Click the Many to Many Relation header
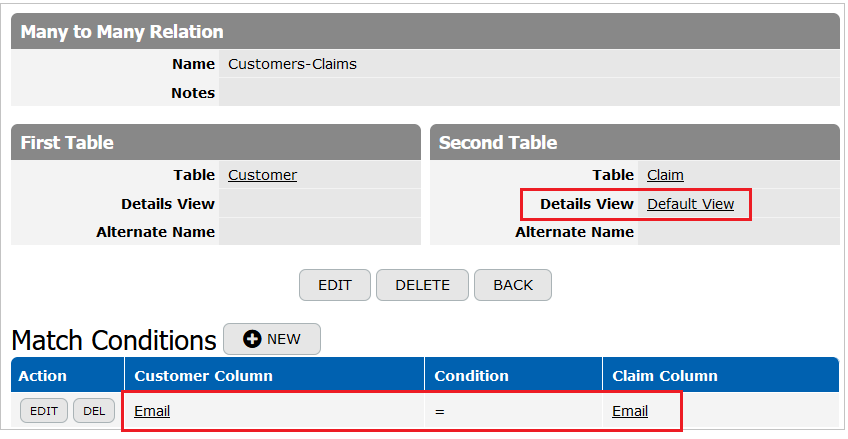The width and height of the screenshot is (848, 439). (x=425, y=31)
